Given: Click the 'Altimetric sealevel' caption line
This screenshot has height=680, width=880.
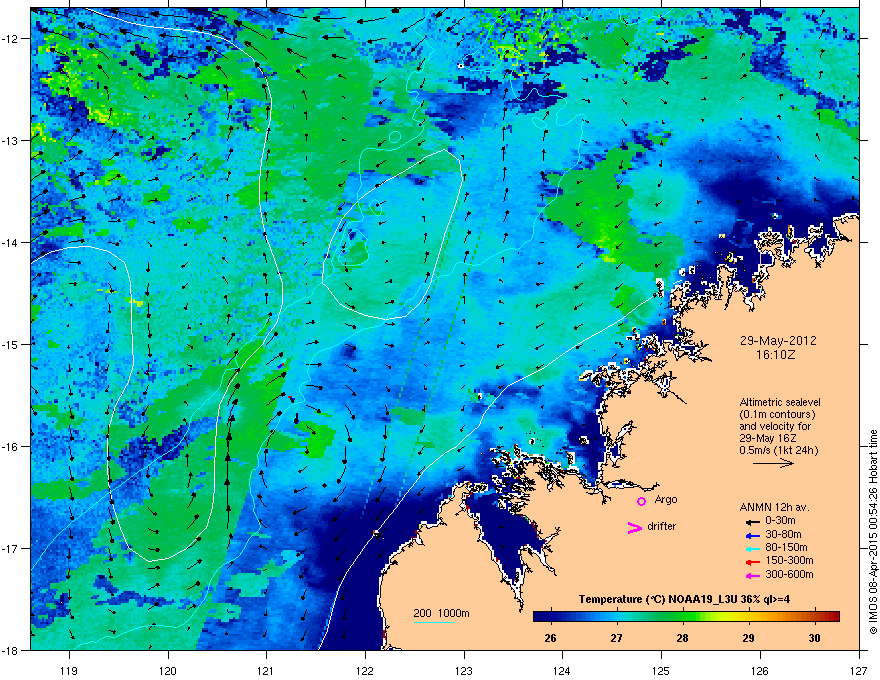Looking at the screenshot, I should pyautogui.click(x=780, y=402).
